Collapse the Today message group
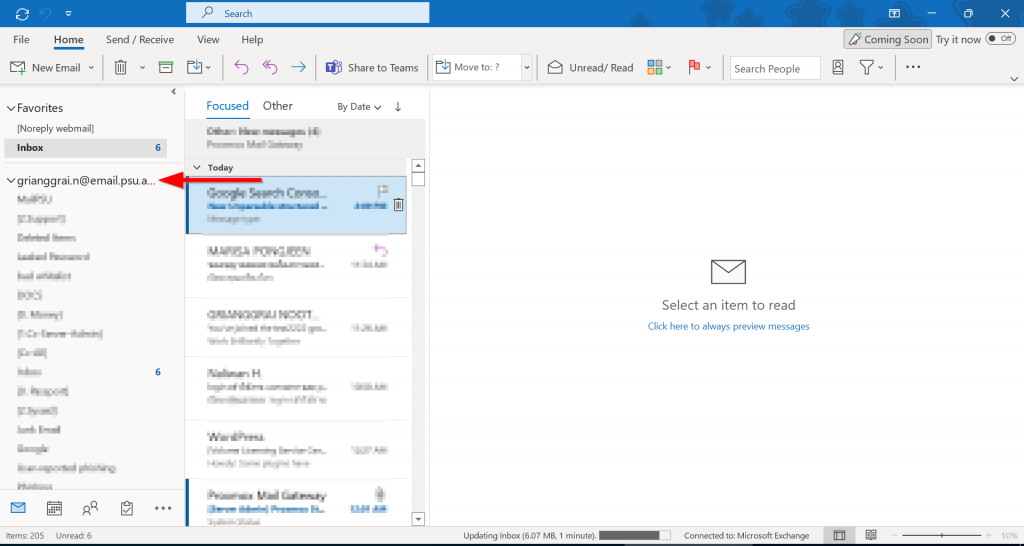This screenshot has width=1024, height=546. click(197, 168)
